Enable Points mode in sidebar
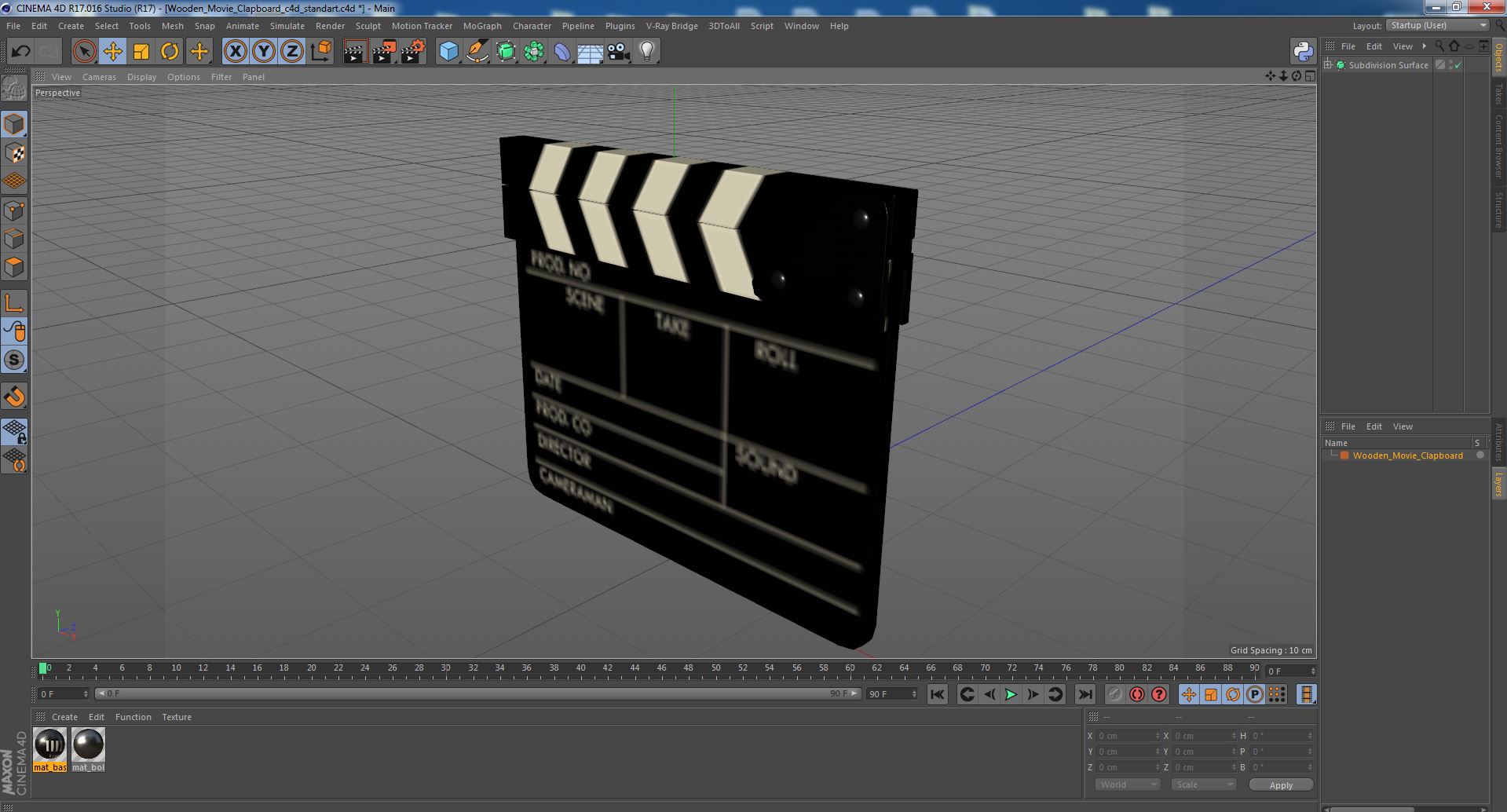The width and height of the screenshot is (1507, 812). (14, 210)
